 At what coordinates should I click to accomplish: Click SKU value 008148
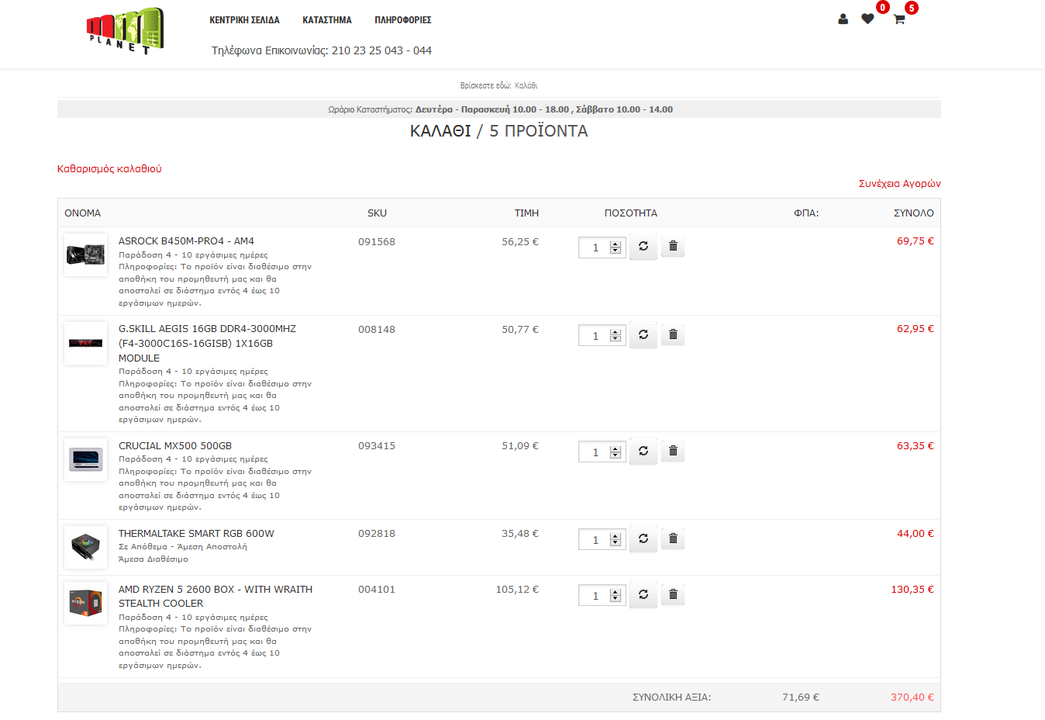click(377, 329)
